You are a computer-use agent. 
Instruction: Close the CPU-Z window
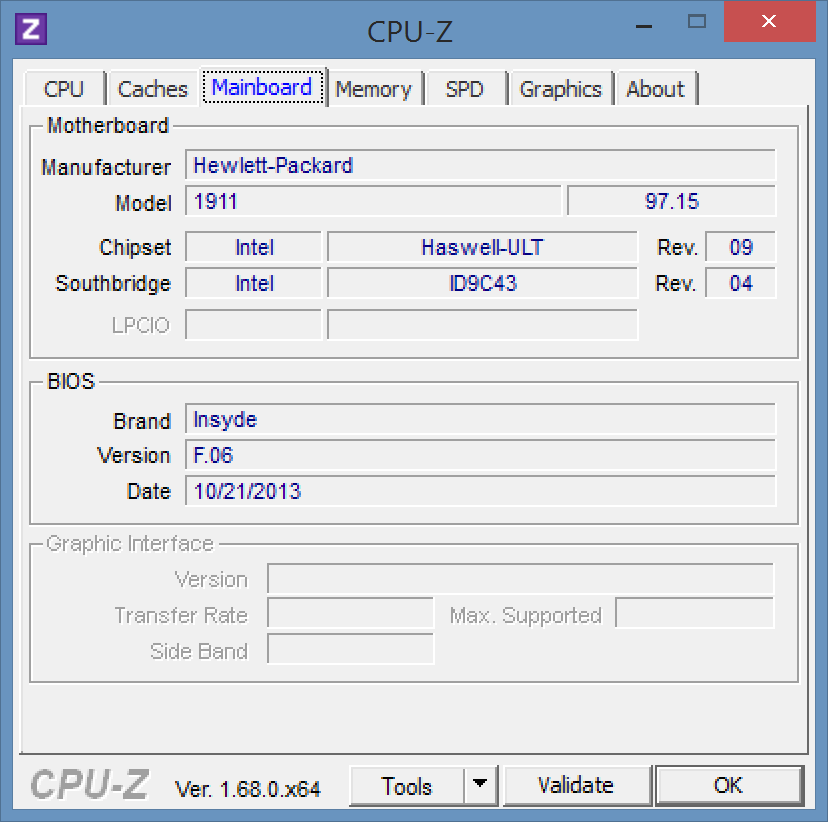[x=769, y=21]
